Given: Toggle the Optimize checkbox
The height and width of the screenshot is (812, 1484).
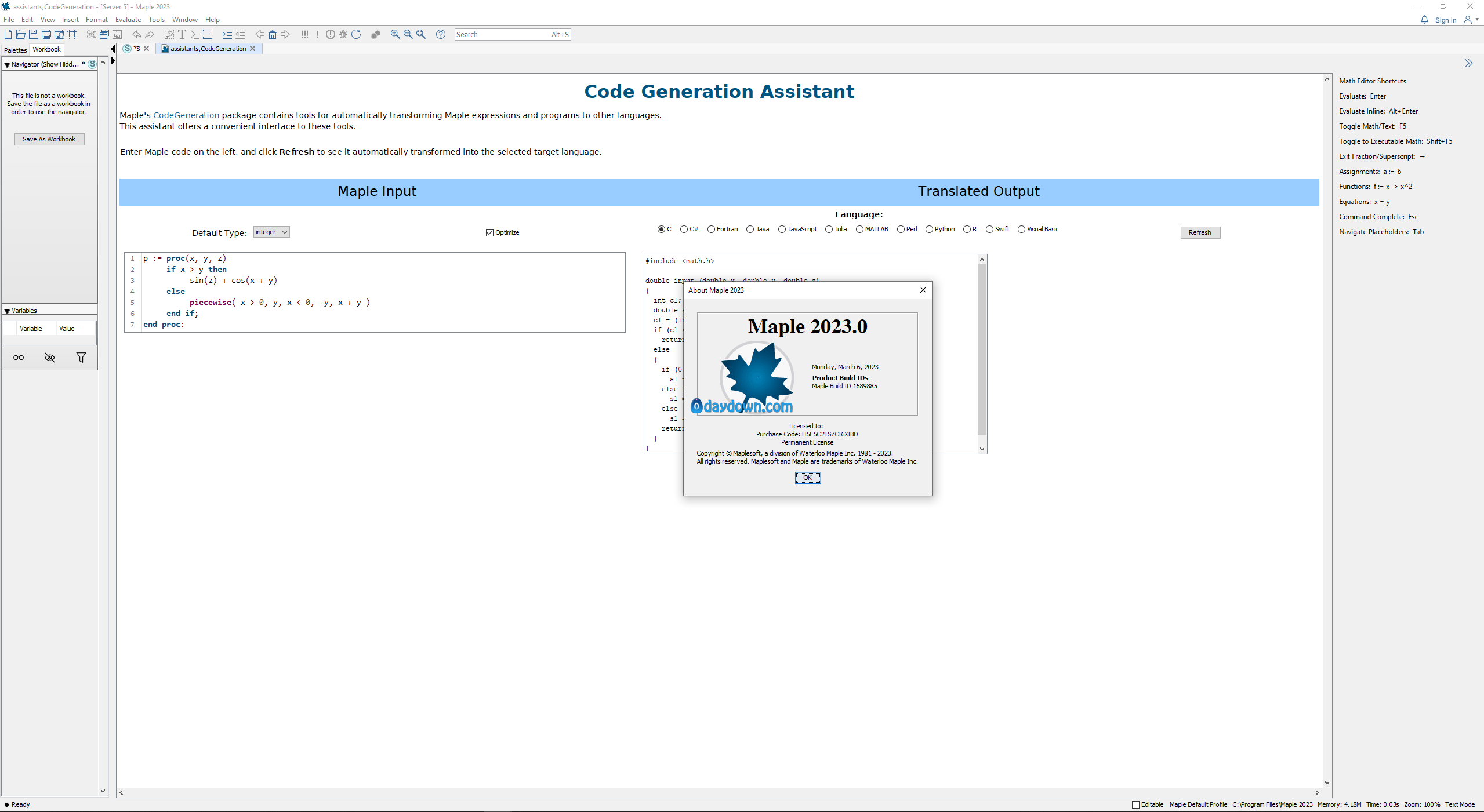Looking at the screenshot, I should [489, 232].
